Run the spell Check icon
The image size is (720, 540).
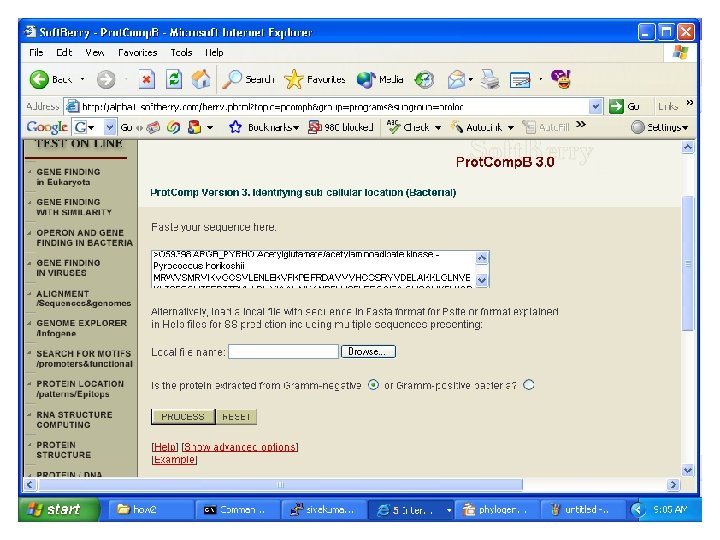pos(394,127)
